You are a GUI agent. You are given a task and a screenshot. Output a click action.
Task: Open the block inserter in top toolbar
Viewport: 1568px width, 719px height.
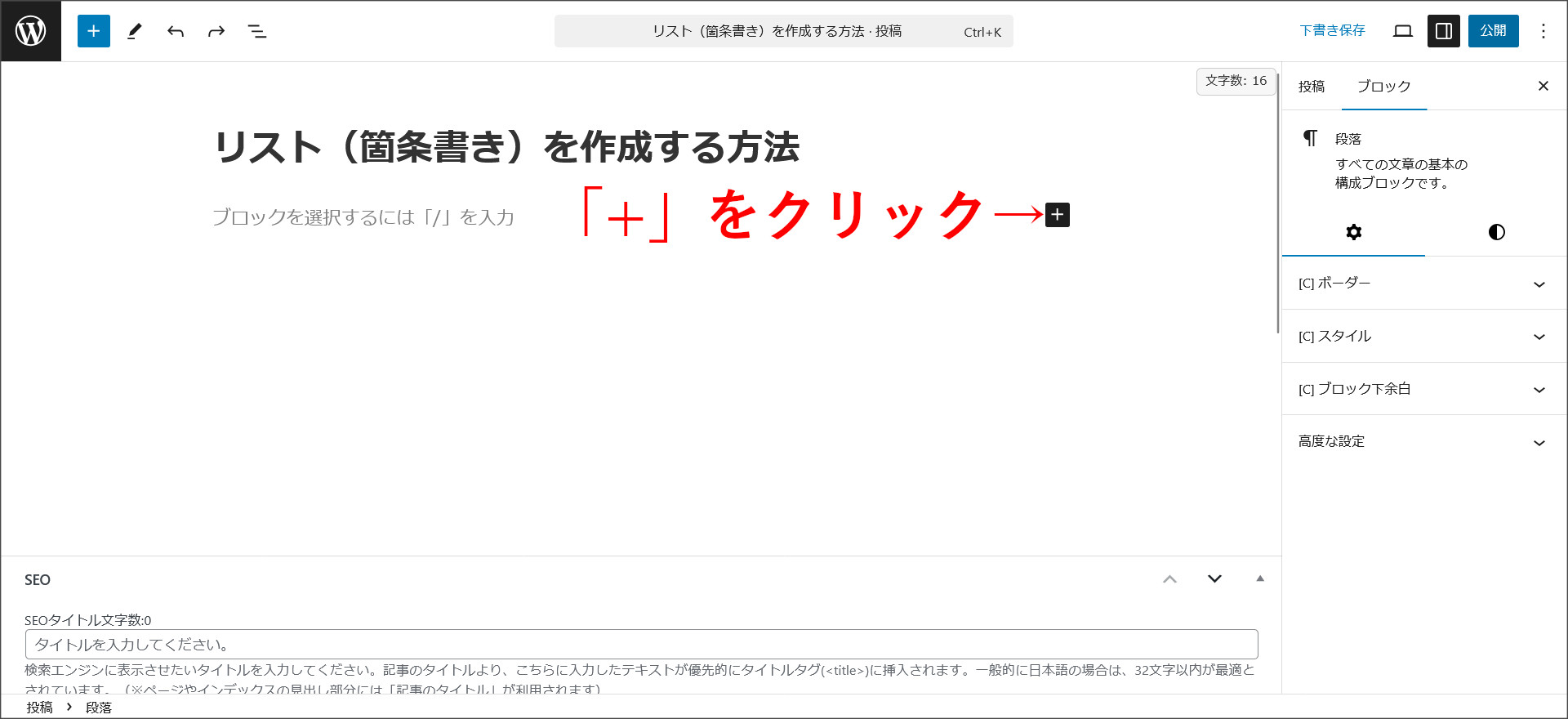point(94,31)
